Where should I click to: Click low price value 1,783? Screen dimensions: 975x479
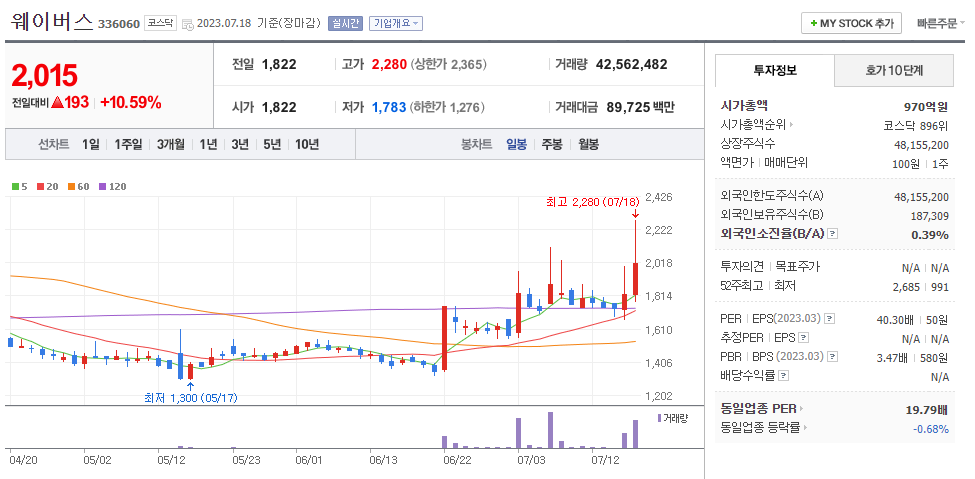(389, 107)
